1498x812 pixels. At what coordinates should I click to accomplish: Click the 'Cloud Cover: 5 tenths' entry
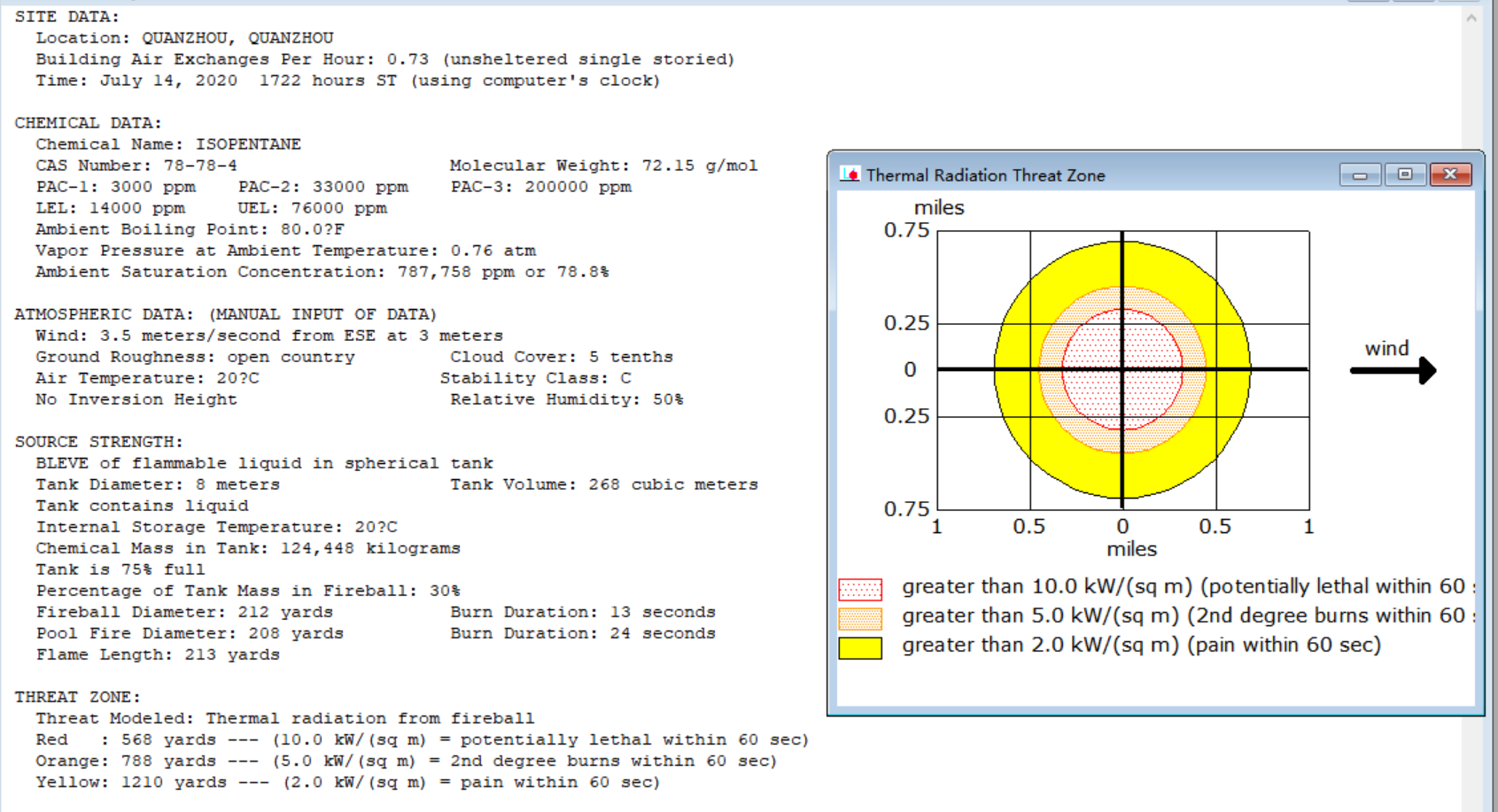coord(562,357)
